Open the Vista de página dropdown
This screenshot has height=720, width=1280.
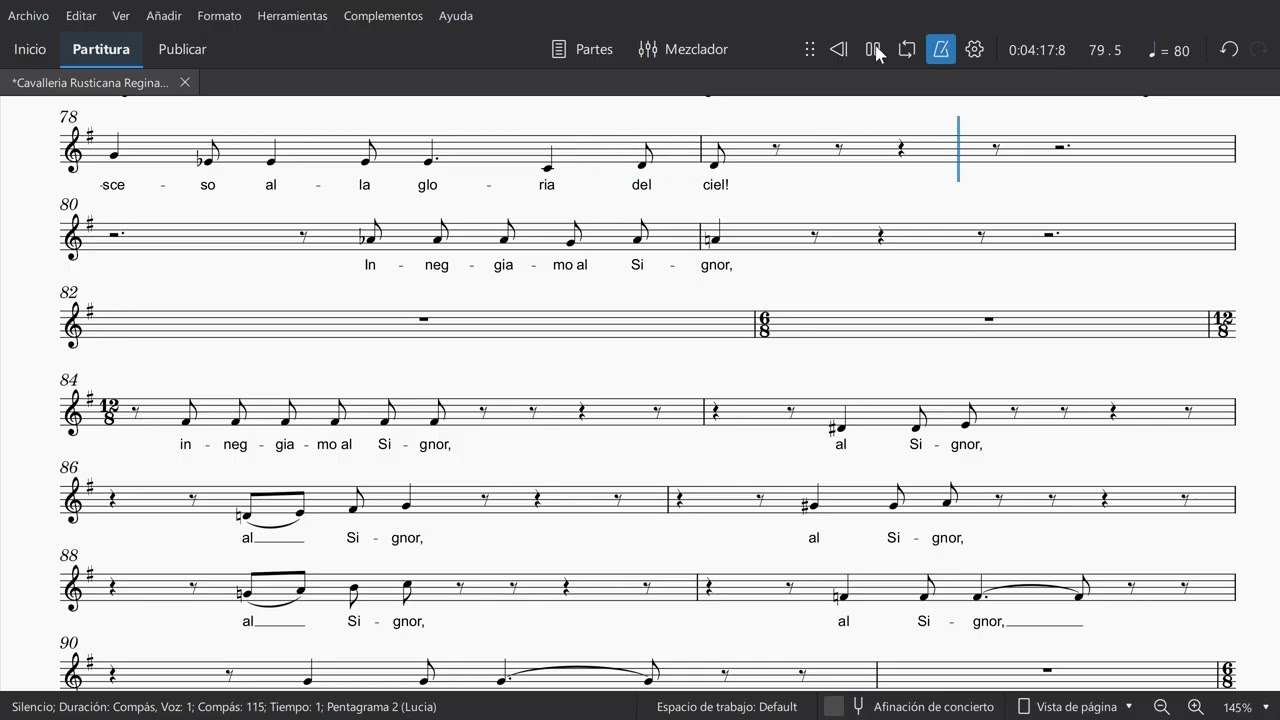point(1075,707)
